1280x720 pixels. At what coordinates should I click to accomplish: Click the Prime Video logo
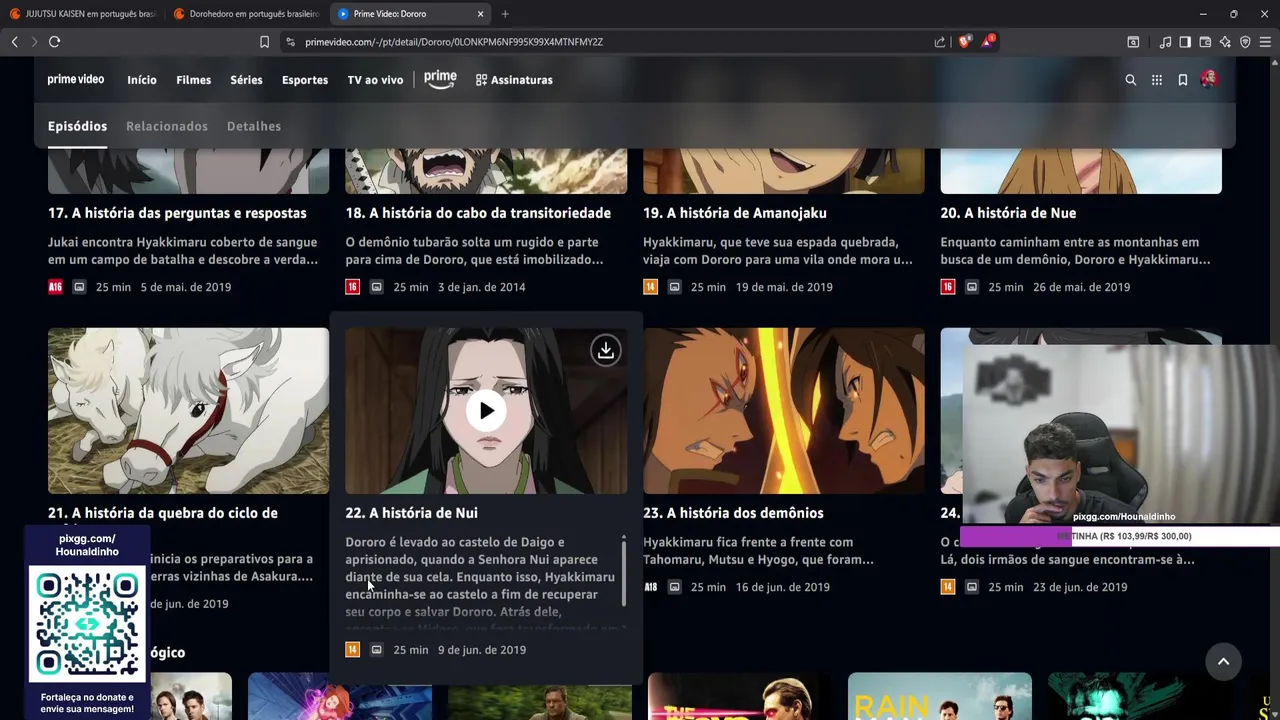[x=76, y=79]
